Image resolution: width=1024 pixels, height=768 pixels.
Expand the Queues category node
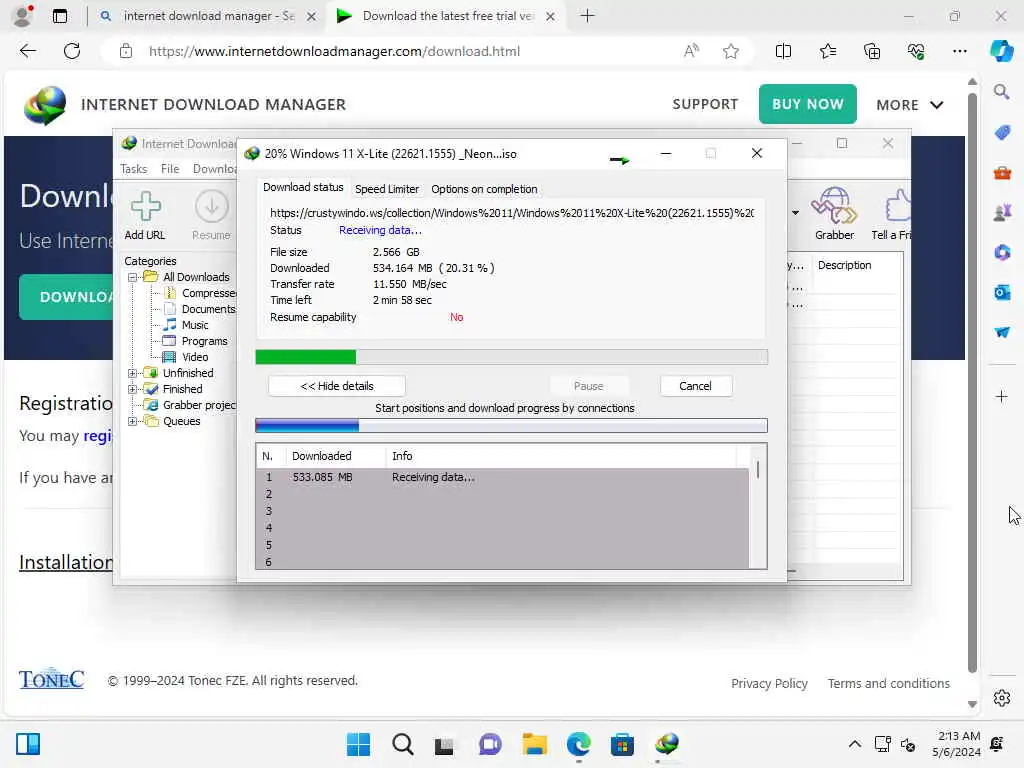133,421
